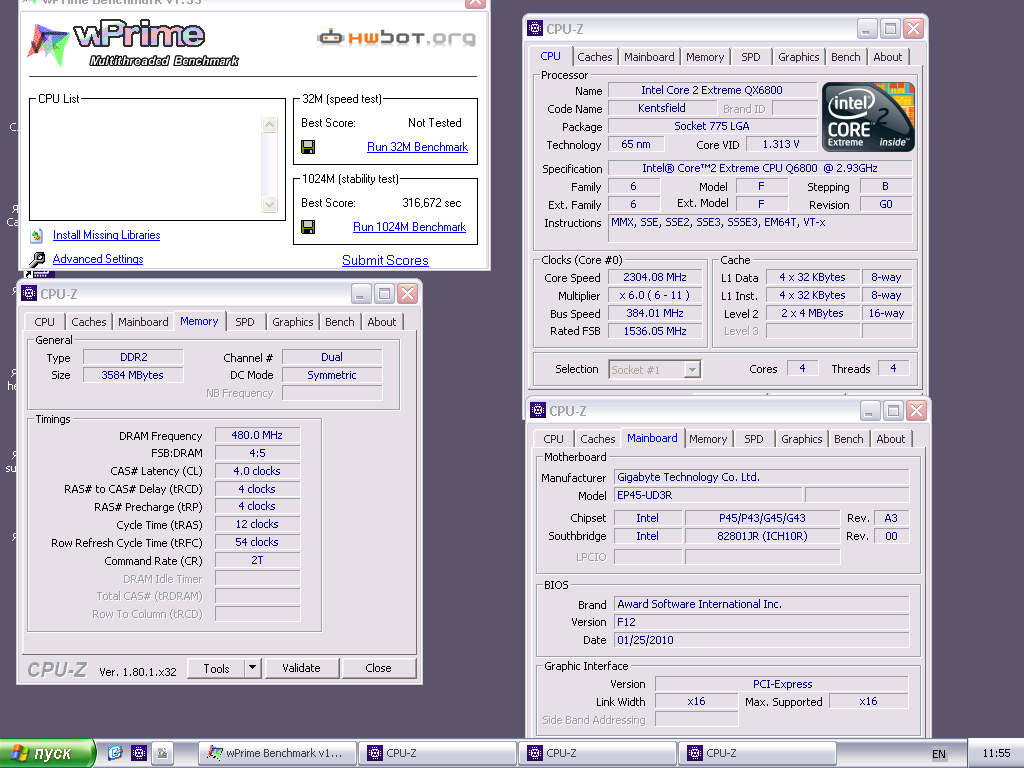The height and width of the screenshot is (768, 1024).
Task: Click Core Speed 2304.08 MHz value
Action: [655, 277]
